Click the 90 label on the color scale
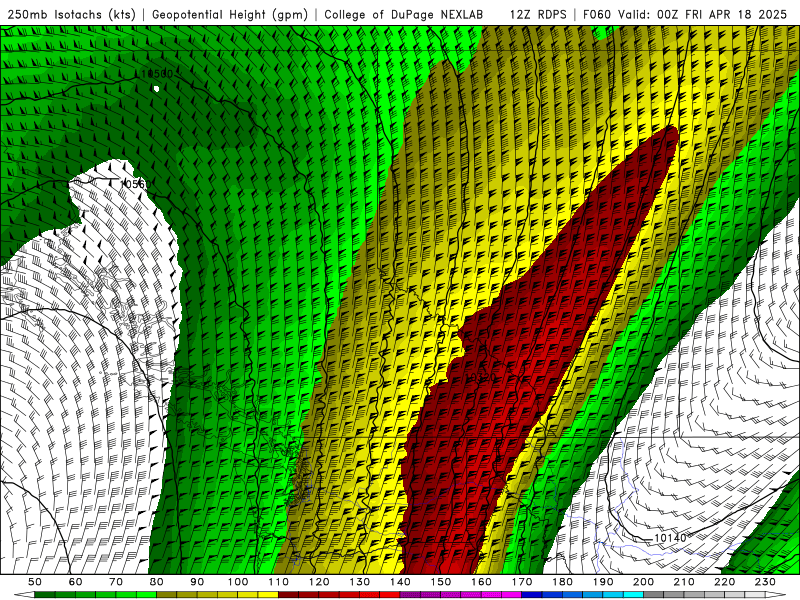The height and width of the screenshot is (600, 800). (x=197, y=582)
